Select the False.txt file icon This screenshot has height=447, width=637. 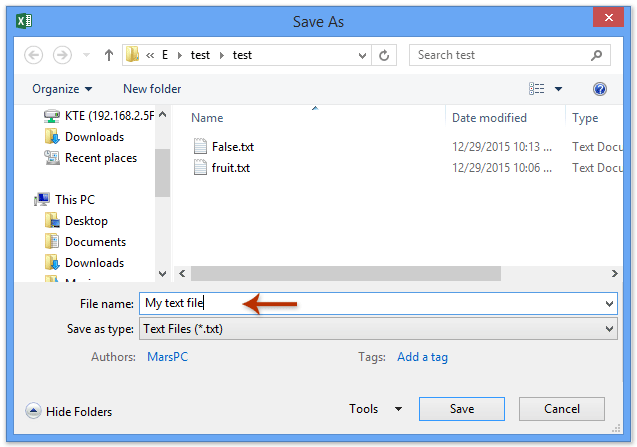(200, 147)
